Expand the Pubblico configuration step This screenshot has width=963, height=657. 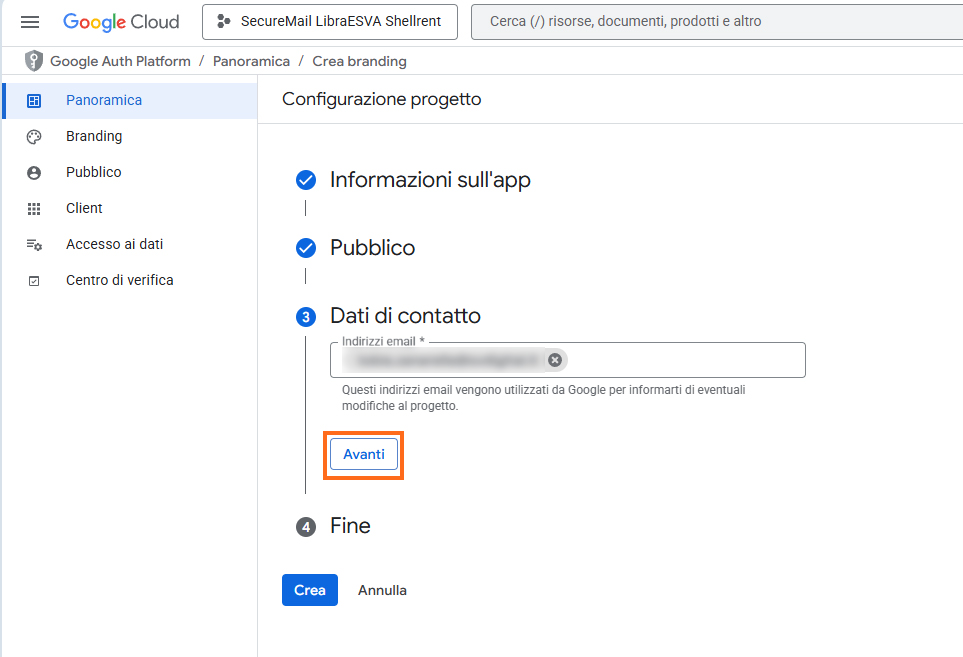point(372,248)
